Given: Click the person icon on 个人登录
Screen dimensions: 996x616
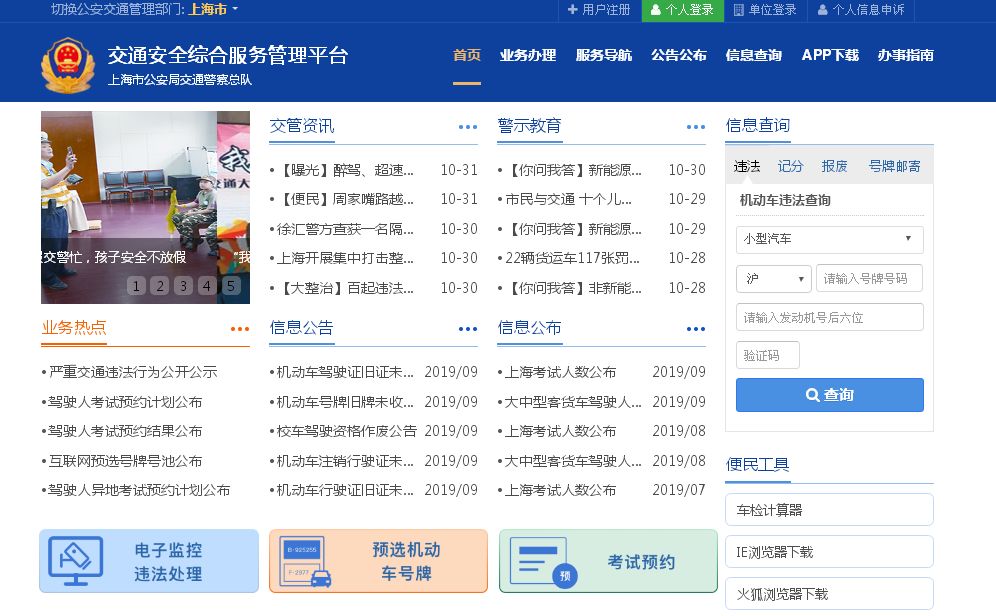Looking at the screenshot, I should (657, 12).
